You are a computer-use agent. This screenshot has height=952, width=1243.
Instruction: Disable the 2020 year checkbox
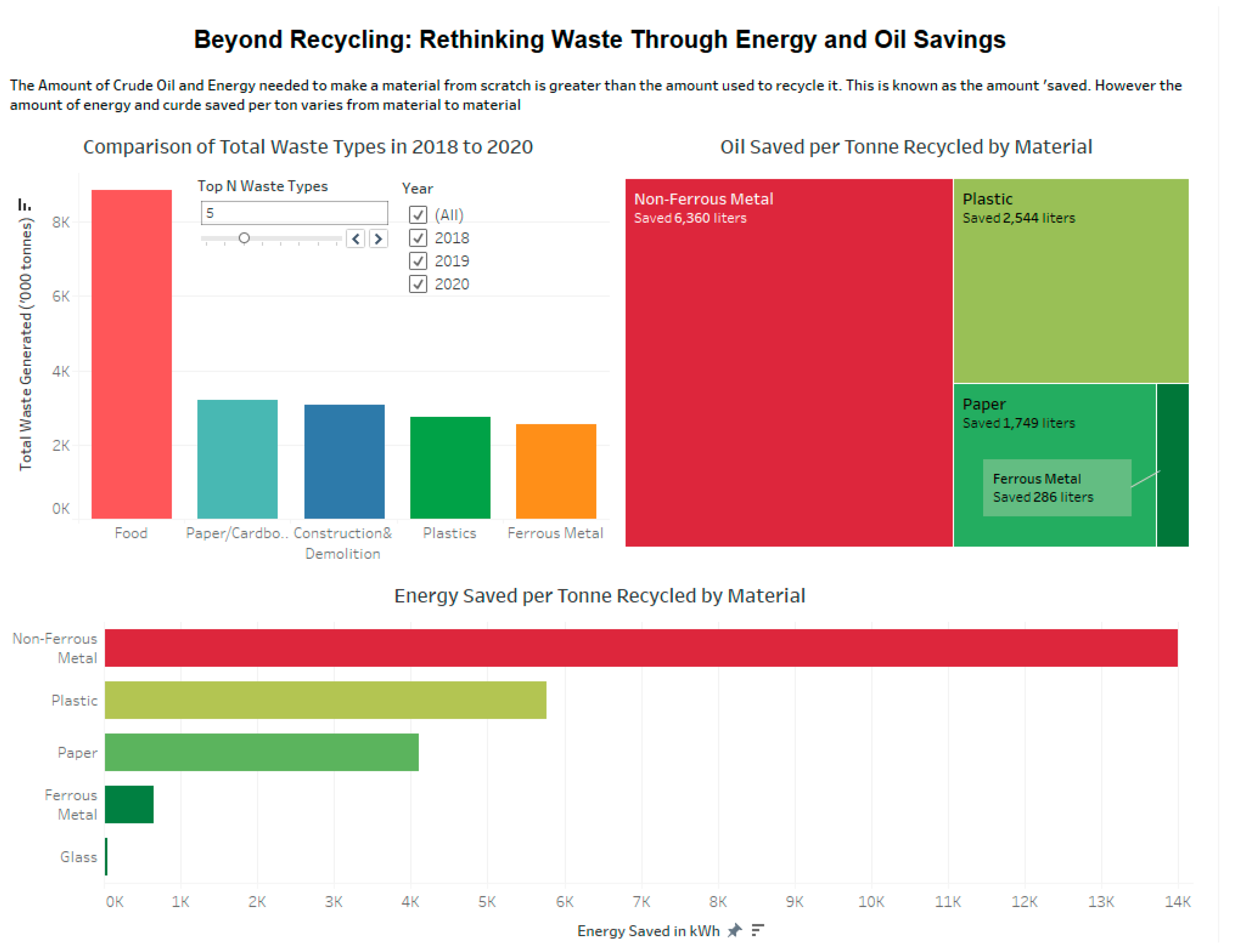click(x=418, y=284)
